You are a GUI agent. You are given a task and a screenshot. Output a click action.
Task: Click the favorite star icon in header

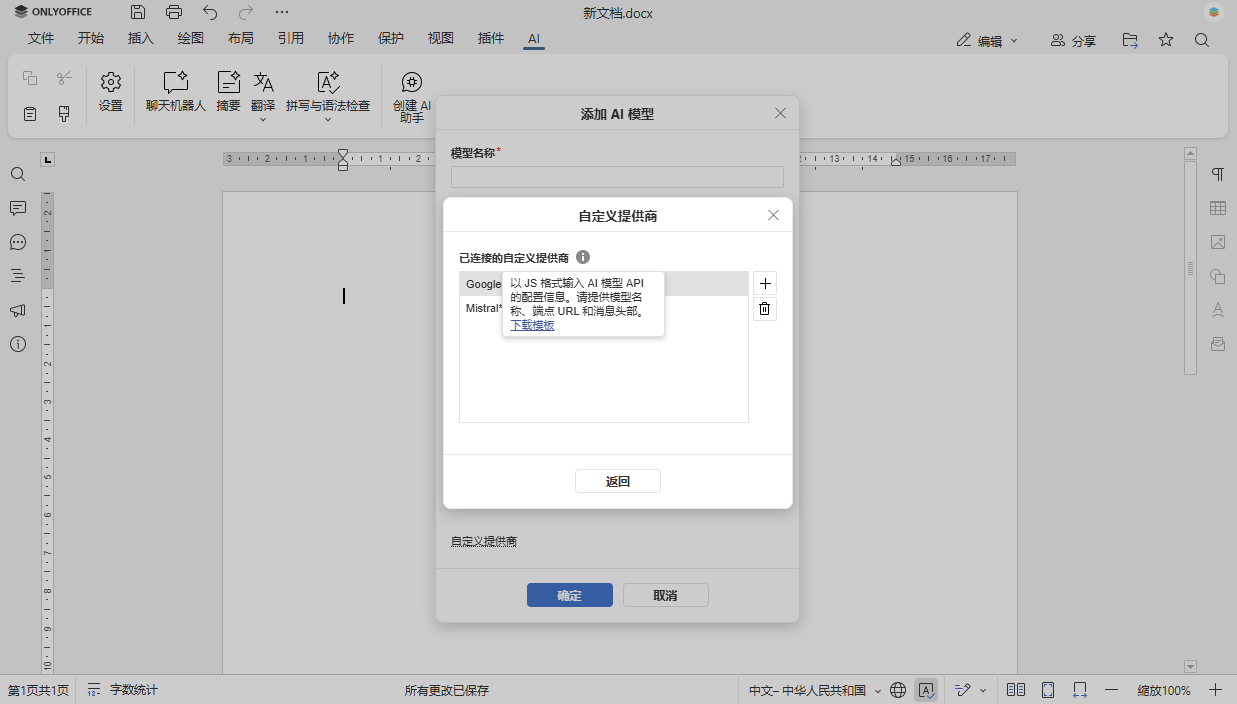1166,40
